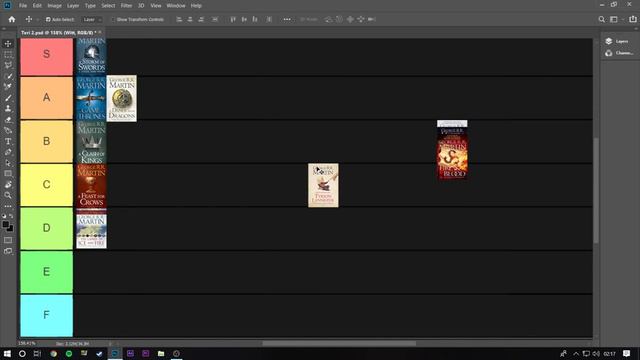Select the Horizontal Type tool

(8, 141)
